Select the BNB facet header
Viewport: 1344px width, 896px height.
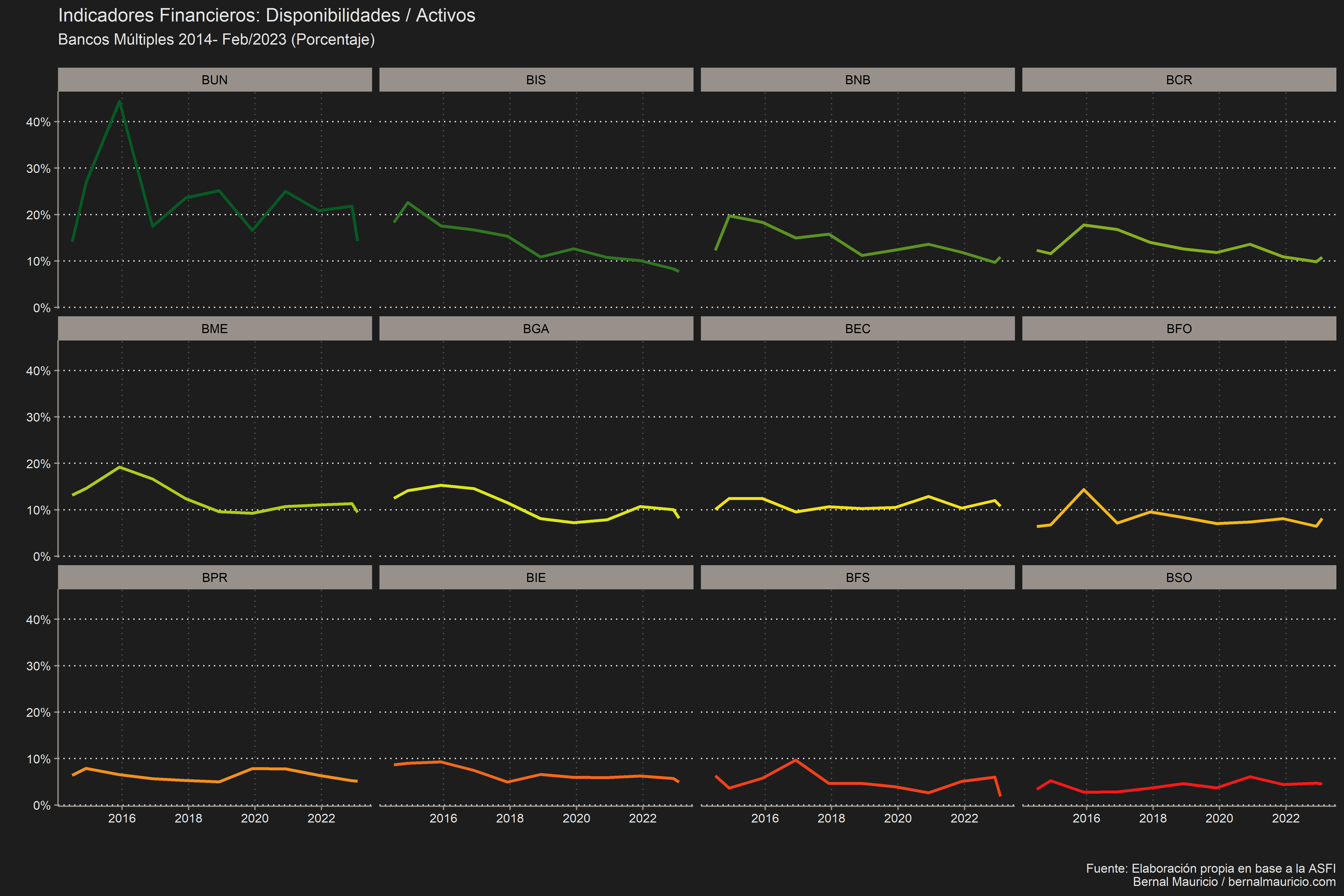(858, 80)
